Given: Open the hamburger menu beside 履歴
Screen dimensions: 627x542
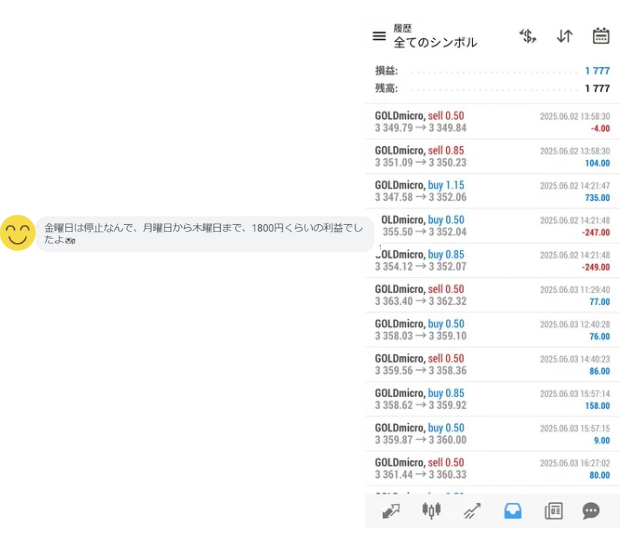Looking at the screenshot, I should [379, 36].
